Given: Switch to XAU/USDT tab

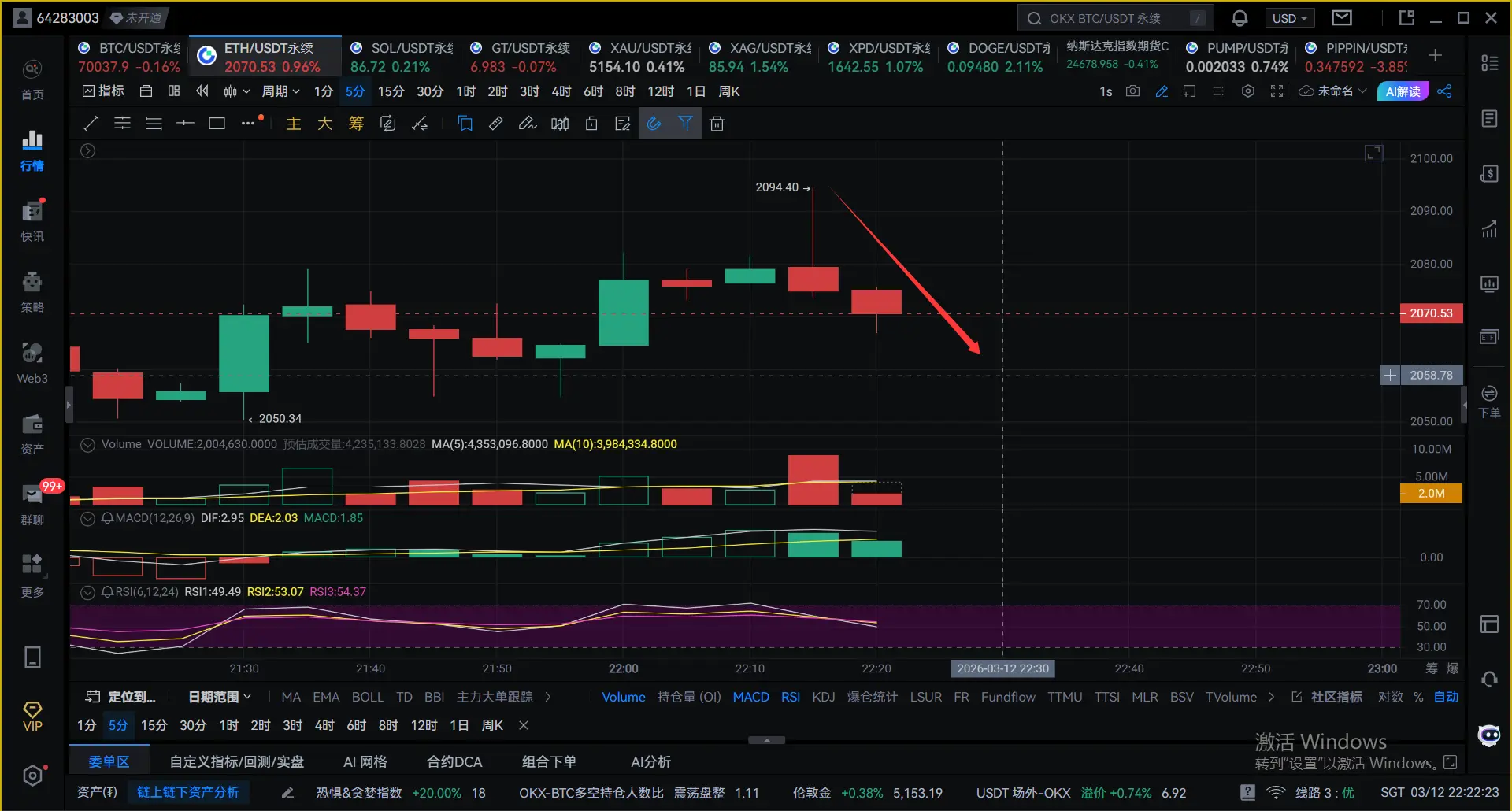Looking at the screenshot, I should pyautogui.click(x=641, y=57).
